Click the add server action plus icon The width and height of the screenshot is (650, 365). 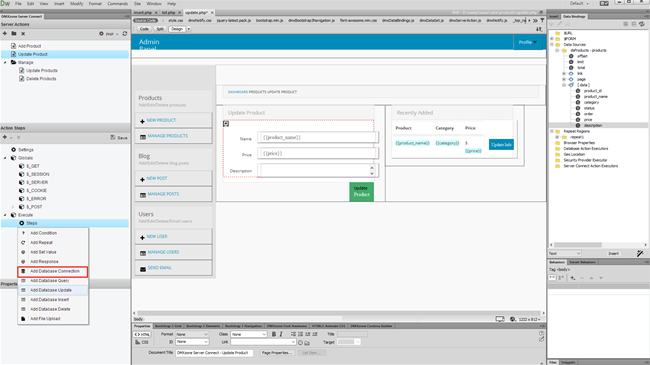[5, 34]
